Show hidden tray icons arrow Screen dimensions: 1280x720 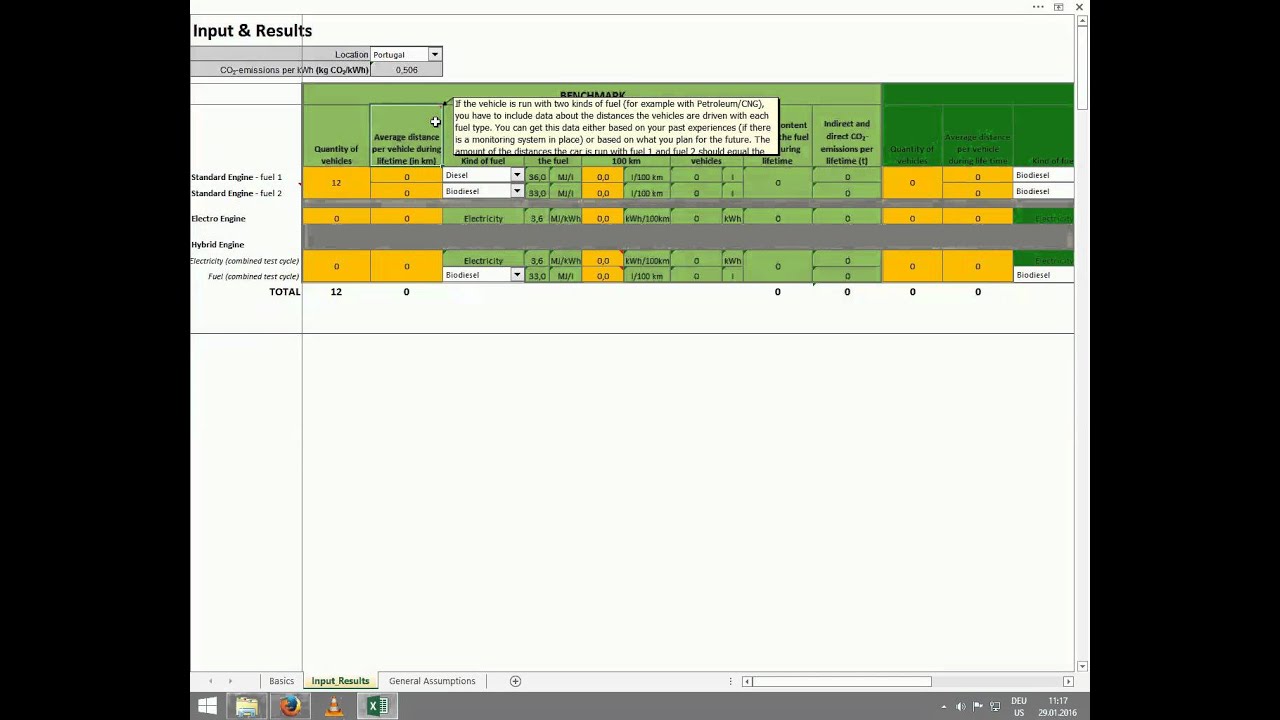click(944, 707)
